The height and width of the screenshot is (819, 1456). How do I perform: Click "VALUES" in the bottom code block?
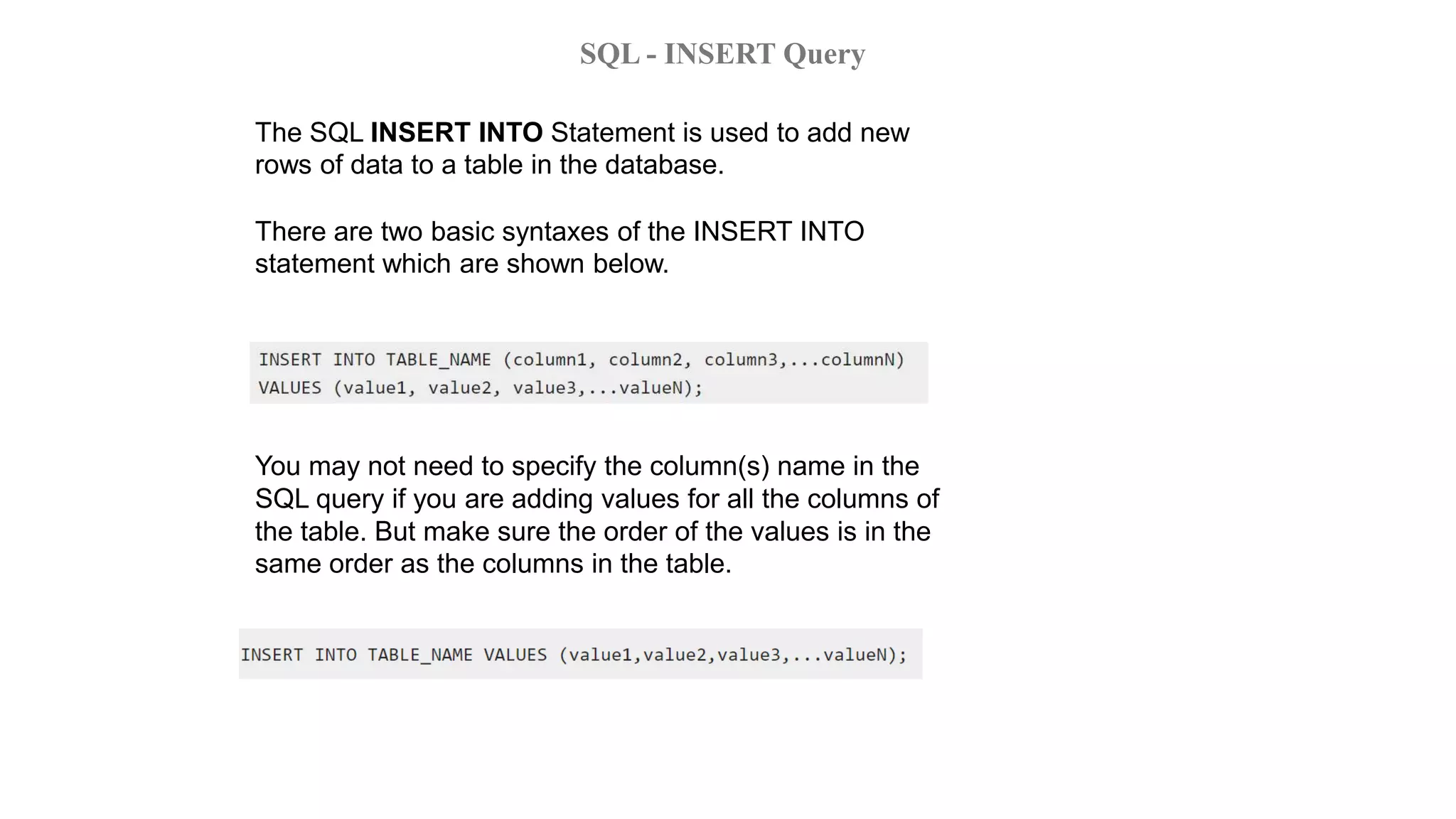click(x=515, y=655)
